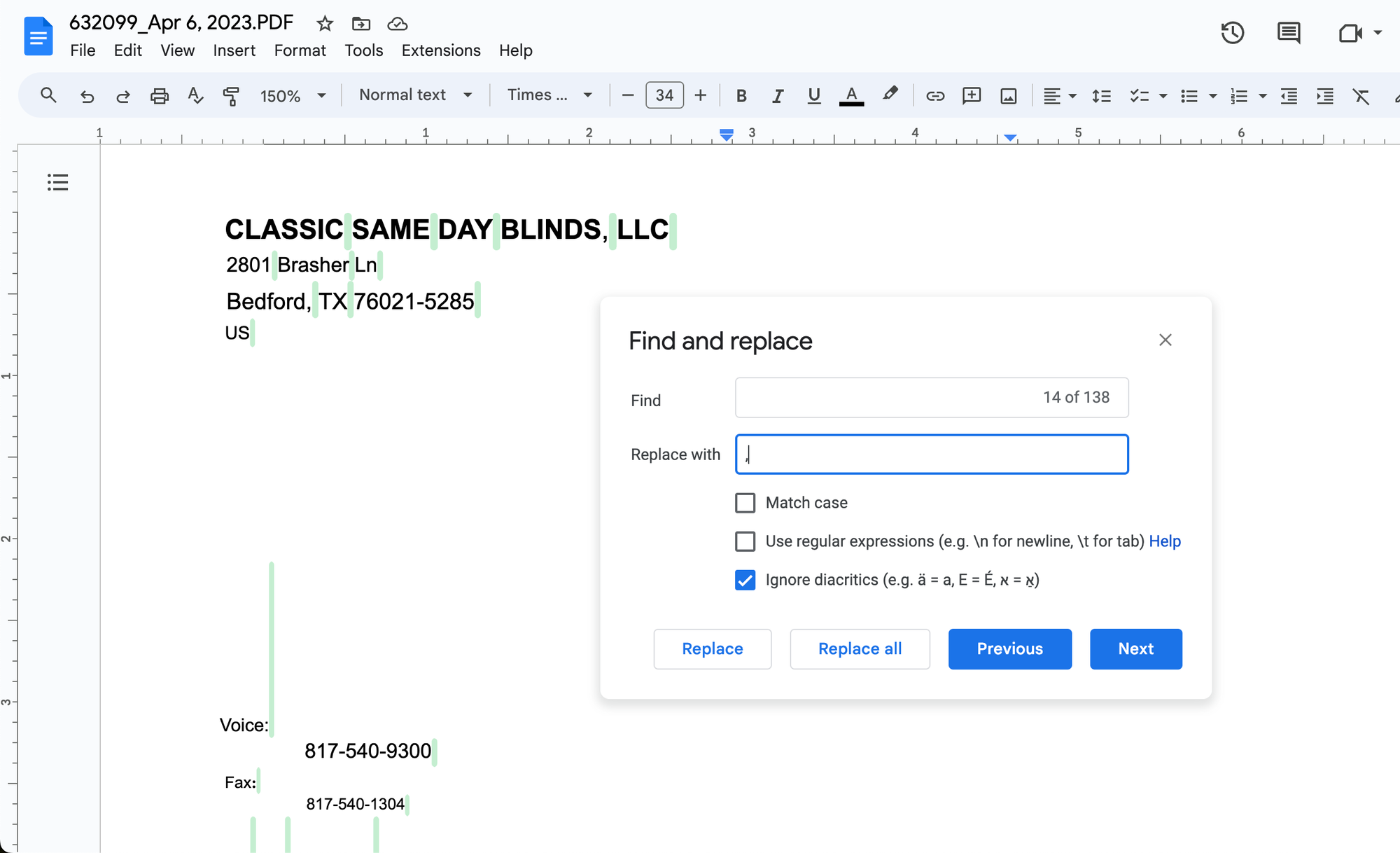Open the Edit menu
The image size is (1400, 853).
tap(128, 50)
